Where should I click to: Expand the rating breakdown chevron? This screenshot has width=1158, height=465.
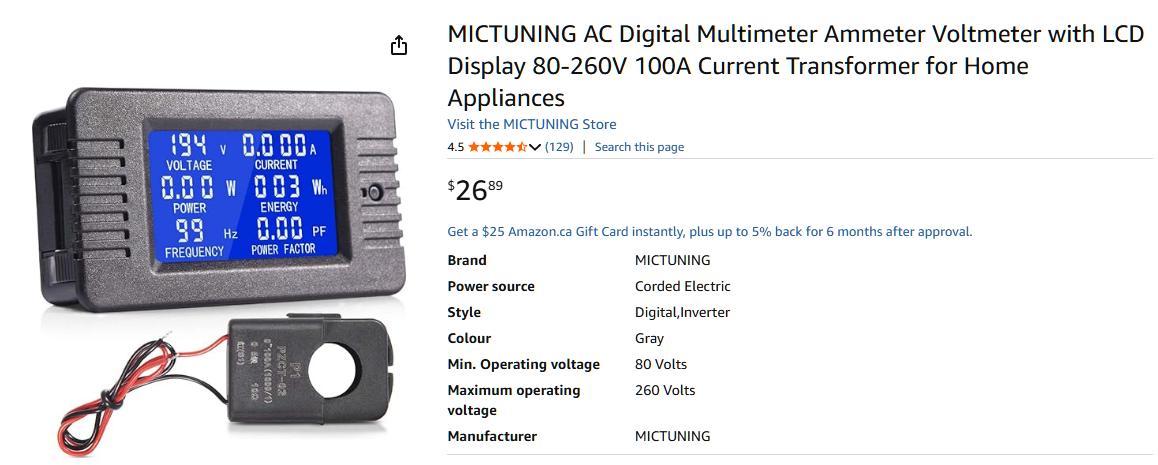[x=535, y=147]
